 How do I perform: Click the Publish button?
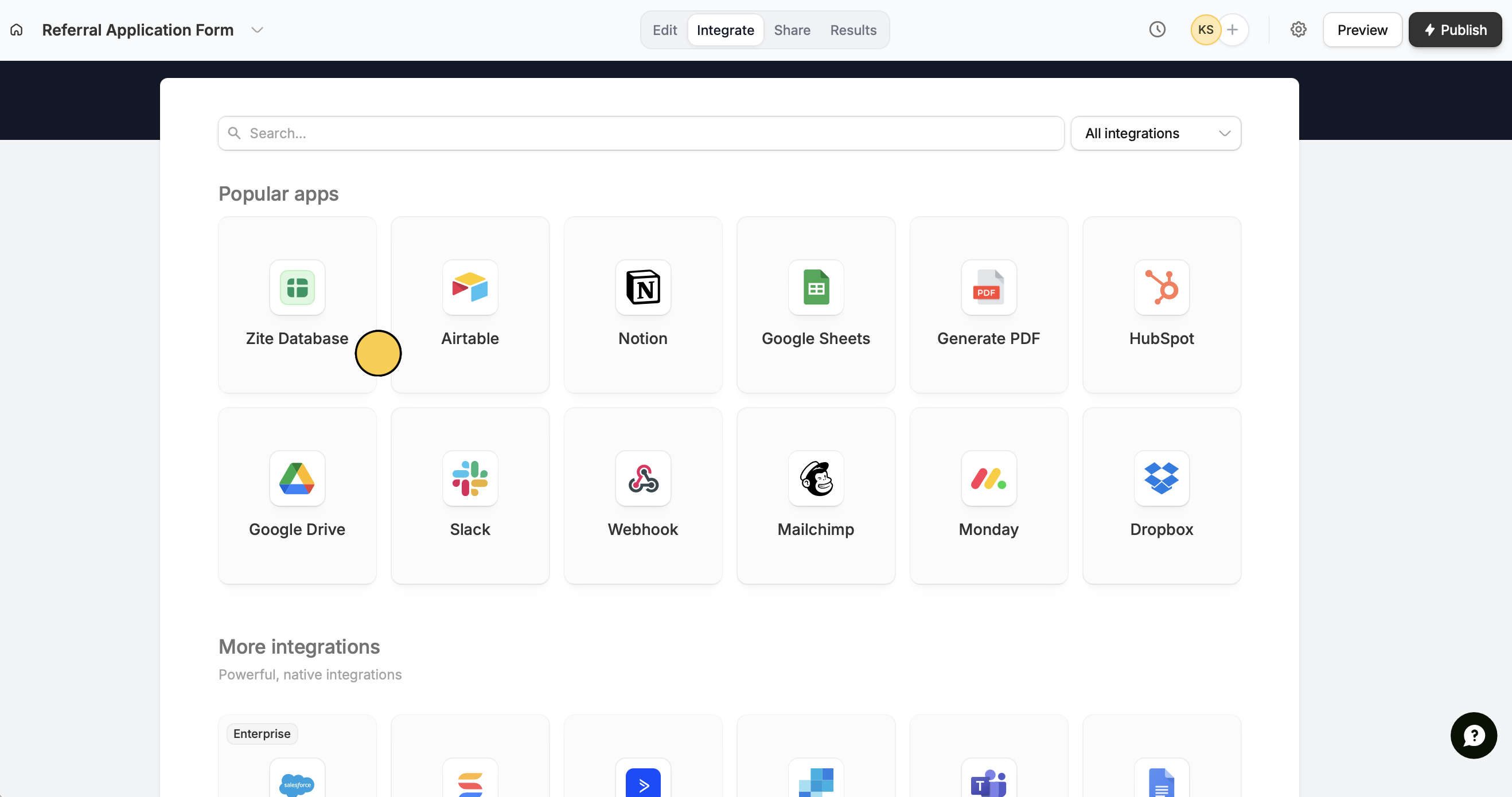point(1455,30)
